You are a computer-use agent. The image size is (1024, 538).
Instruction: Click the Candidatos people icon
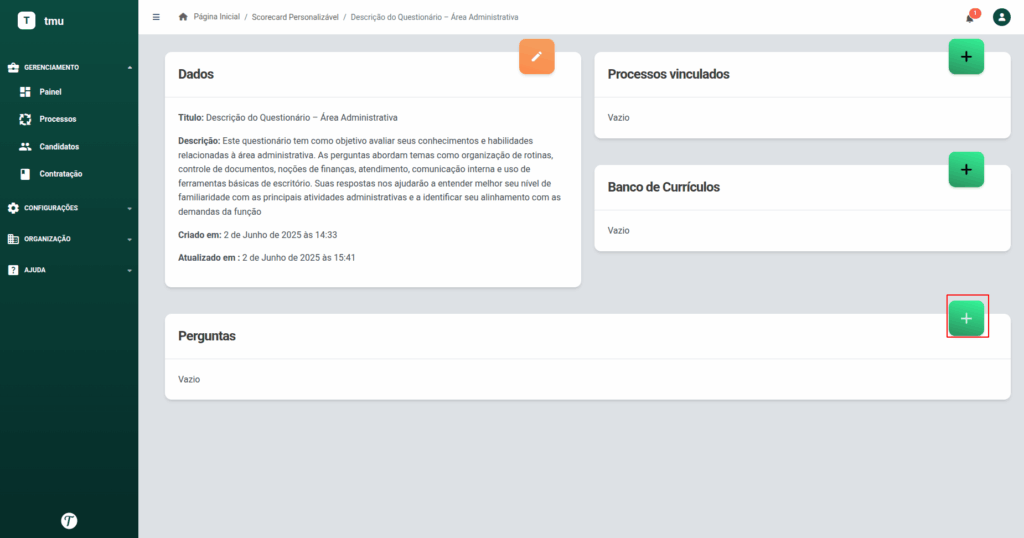[x=25, y=146]
